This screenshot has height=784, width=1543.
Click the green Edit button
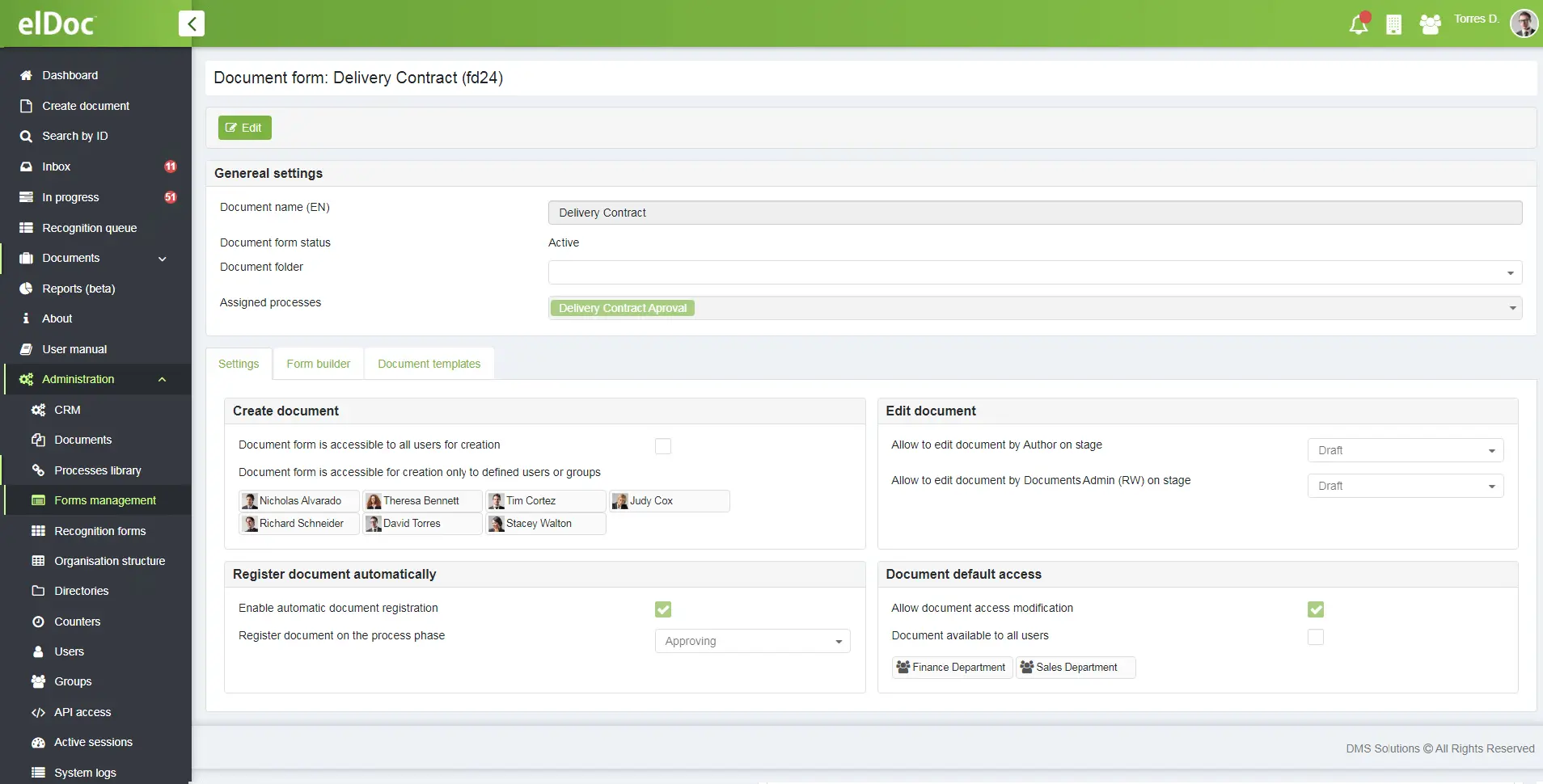coord(245,128)
